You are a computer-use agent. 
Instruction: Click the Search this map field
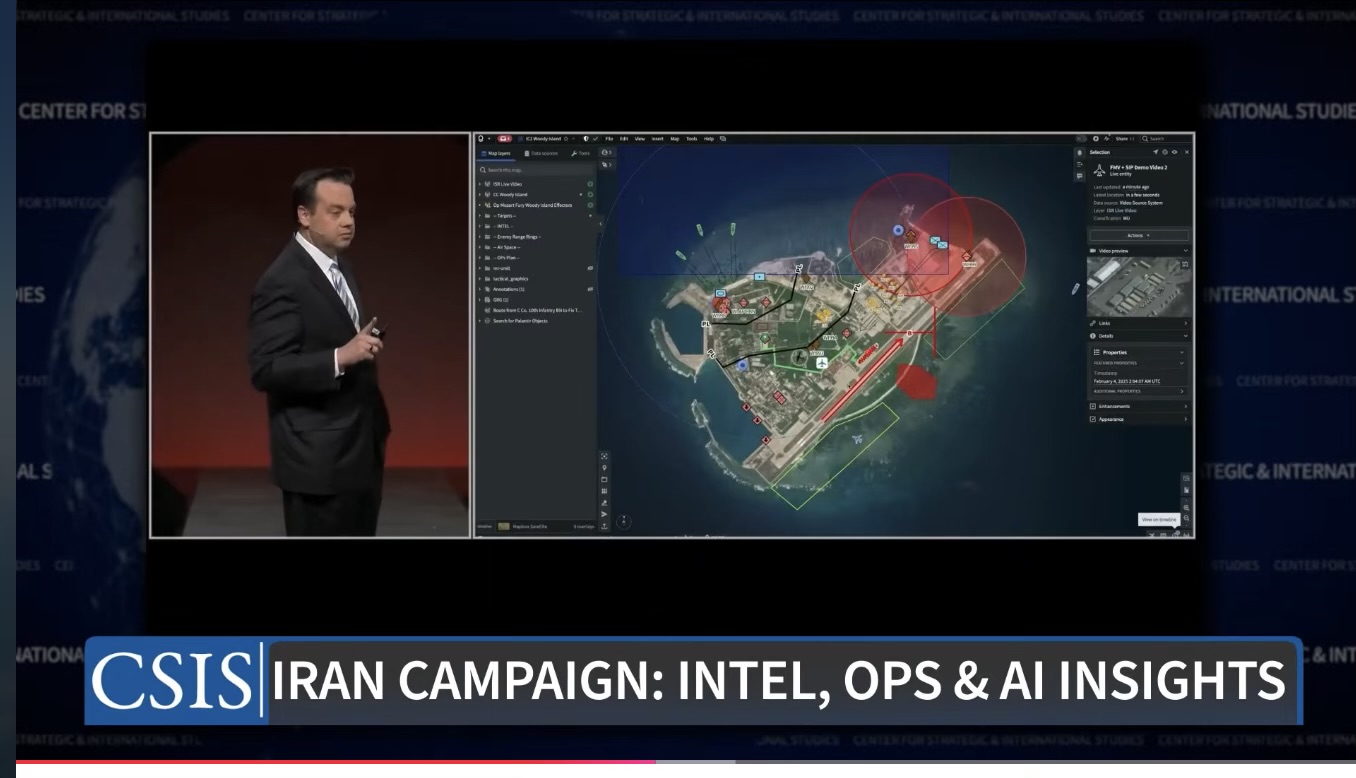(x=535, y=170)
